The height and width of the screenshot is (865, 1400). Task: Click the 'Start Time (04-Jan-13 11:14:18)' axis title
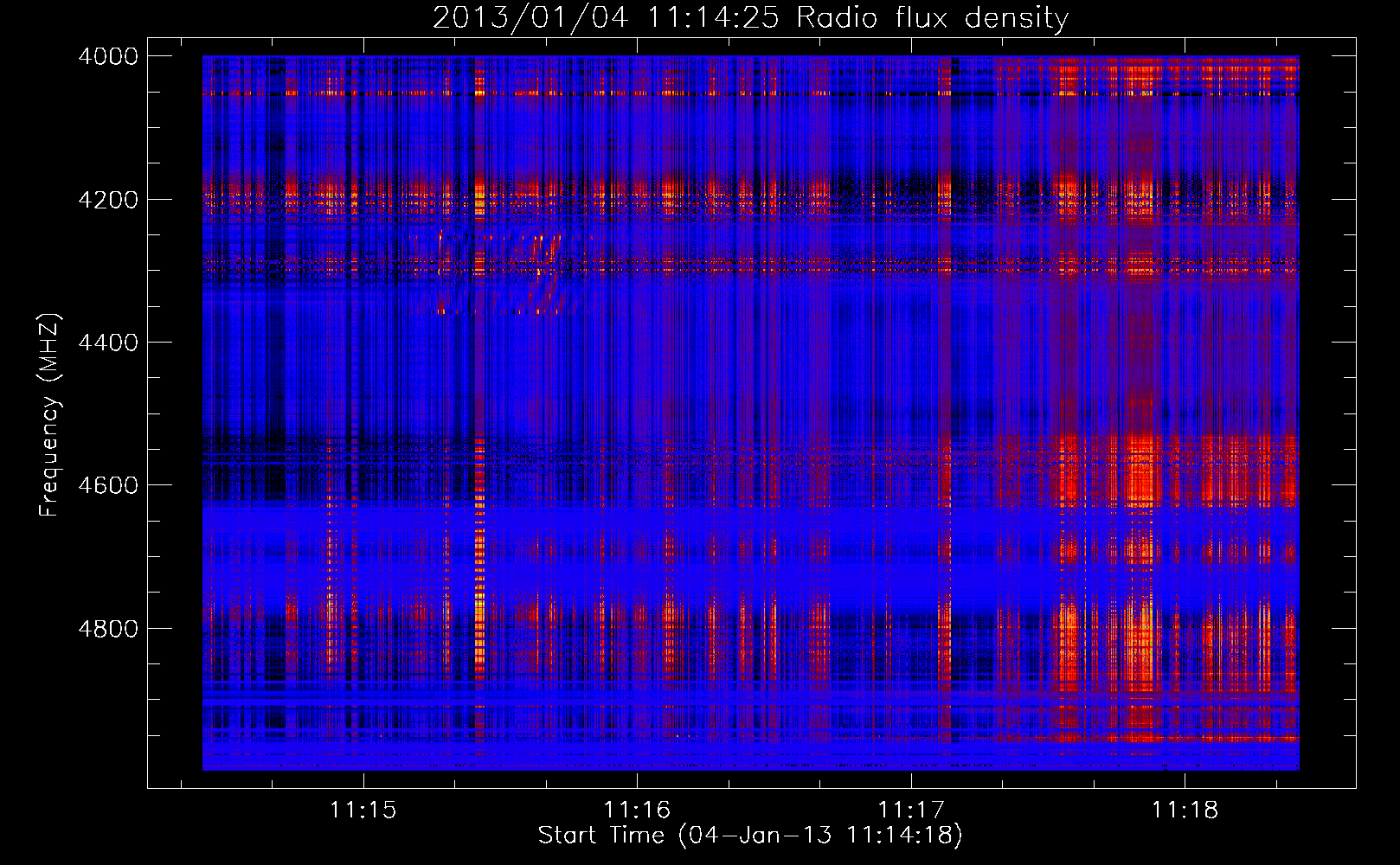point(750,836)
